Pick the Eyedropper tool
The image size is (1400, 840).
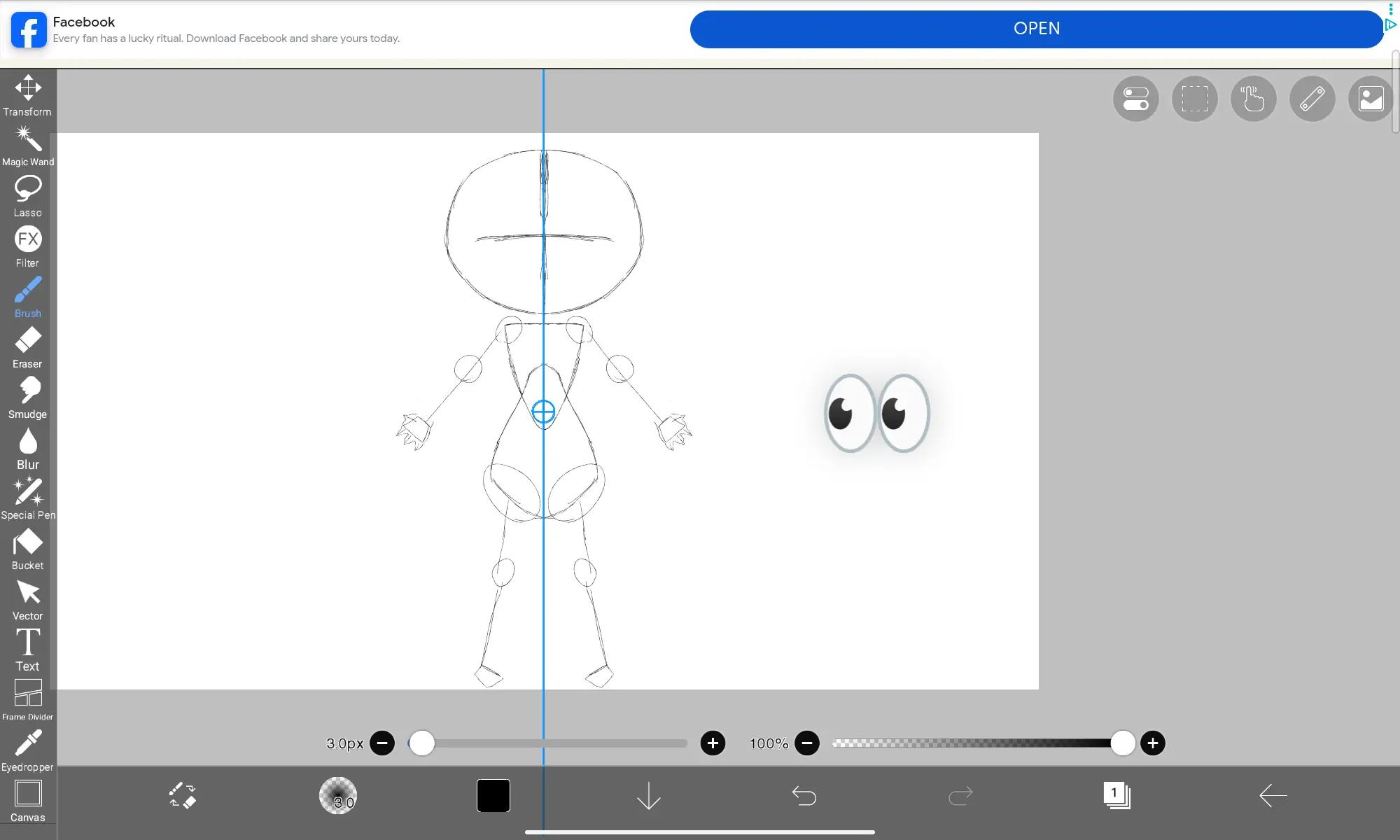click(28, 751)
